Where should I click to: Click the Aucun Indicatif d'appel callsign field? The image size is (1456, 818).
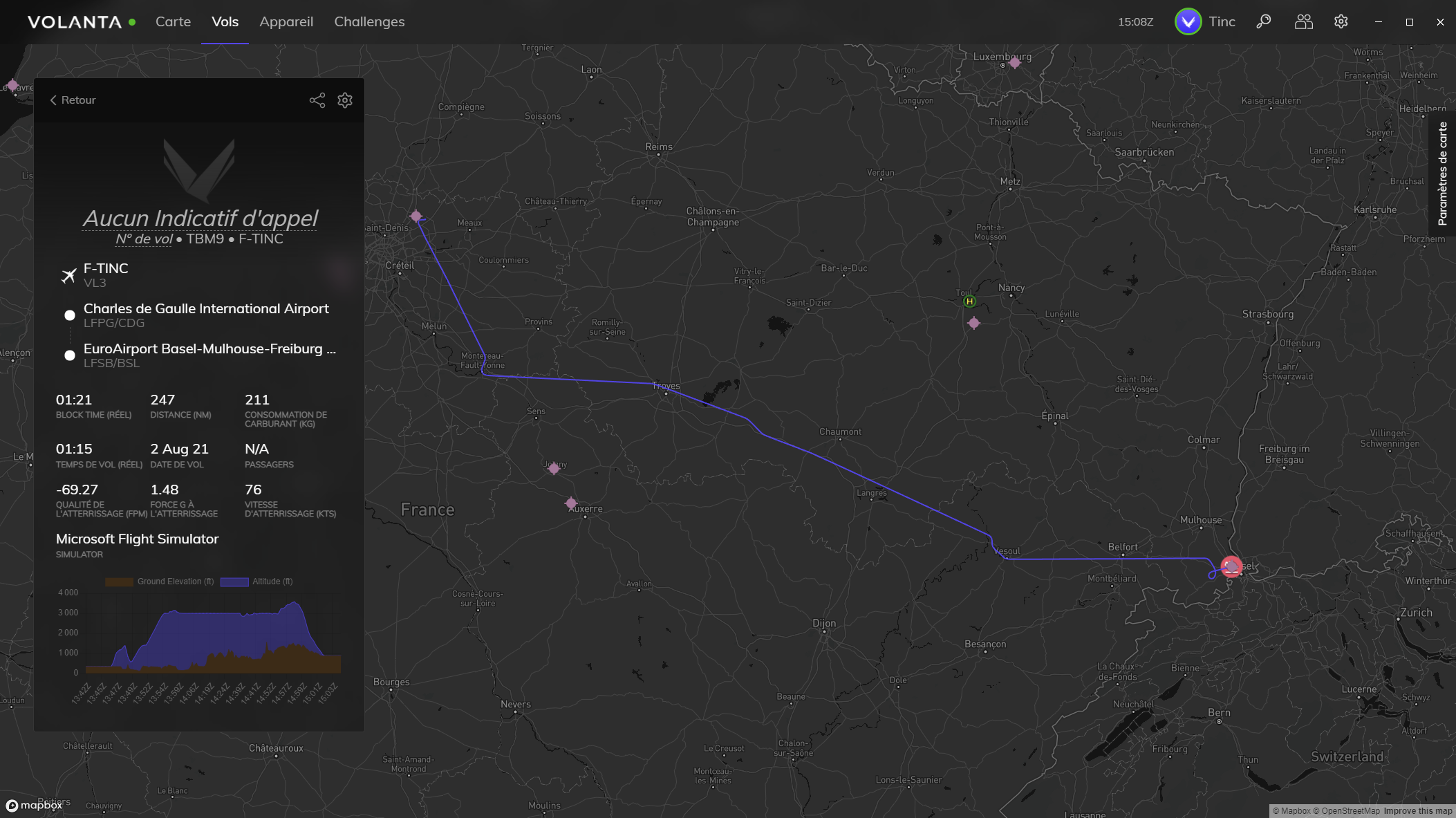coord(200,219)
